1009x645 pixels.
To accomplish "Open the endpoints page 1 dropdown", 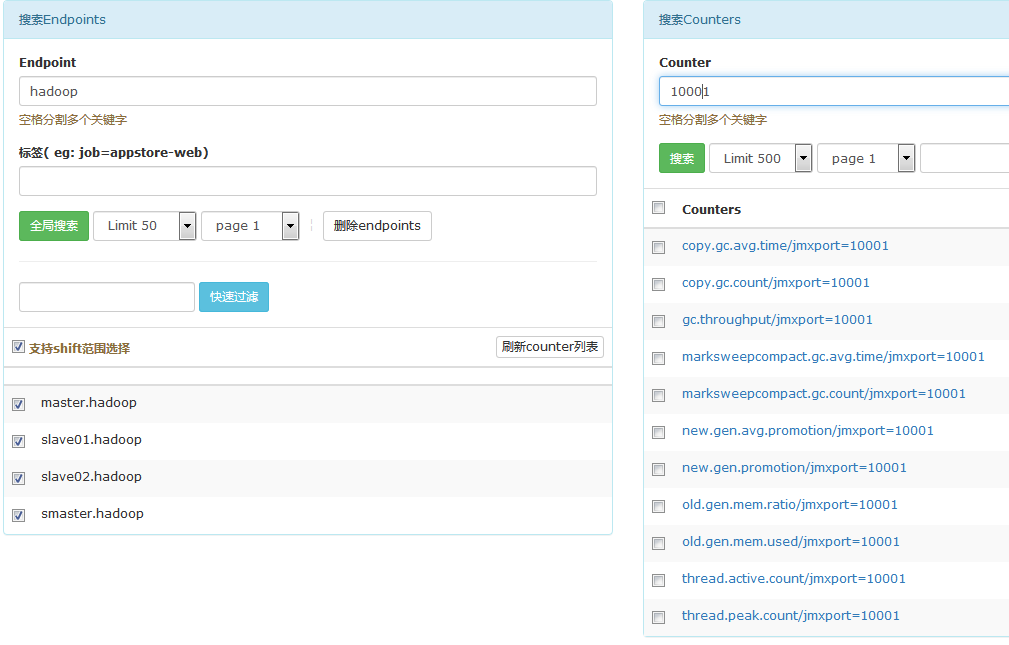I will click(250, 226).
